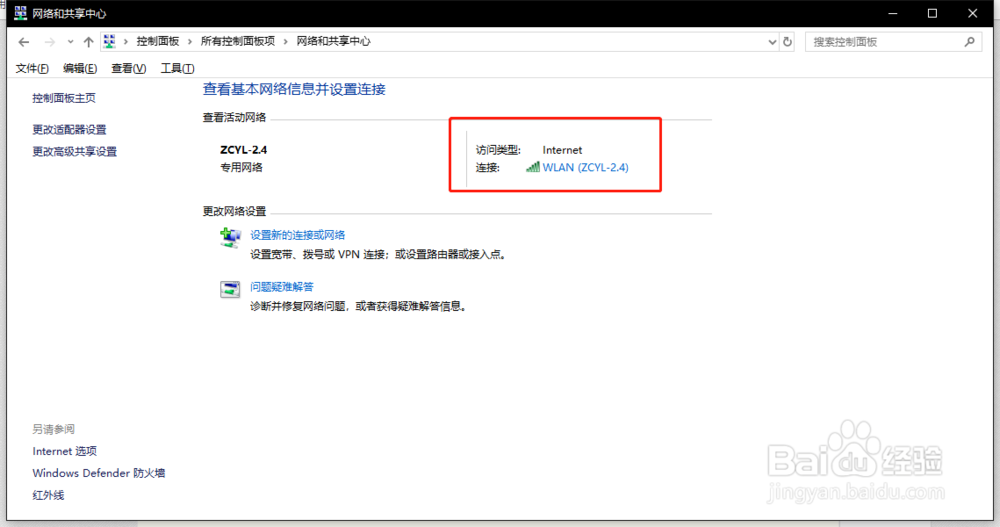Go back using the back arrow
Screen dimensions: 1000x527
pos(24,42)
